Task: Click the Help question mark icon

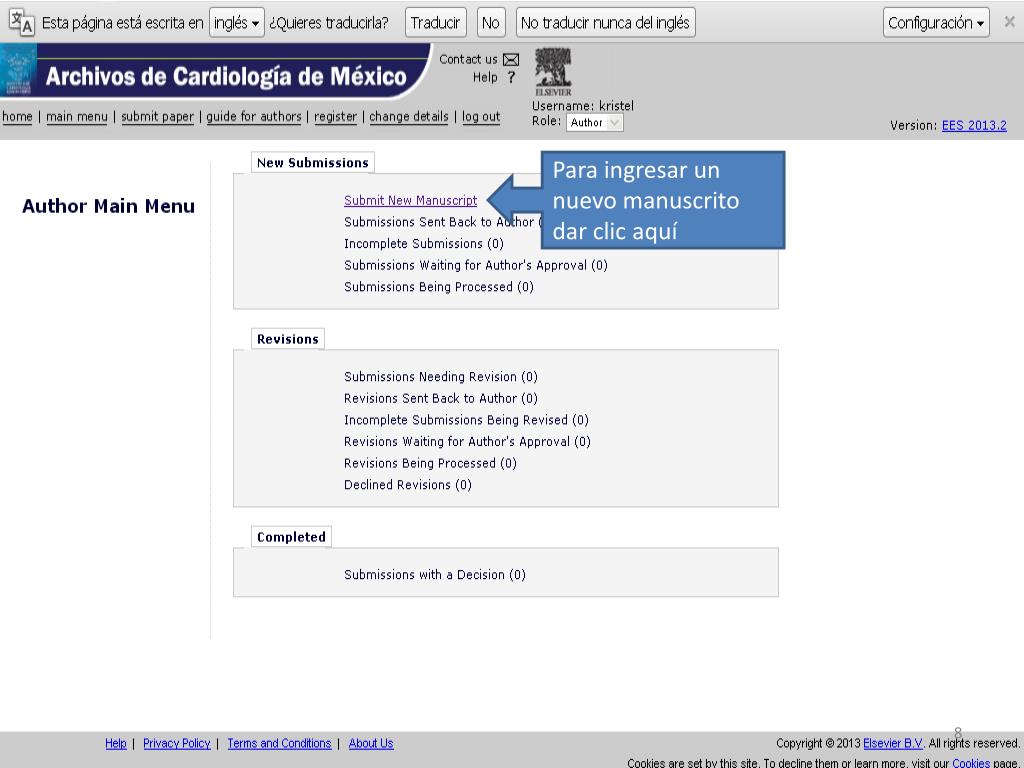Action: pos(511,78)
